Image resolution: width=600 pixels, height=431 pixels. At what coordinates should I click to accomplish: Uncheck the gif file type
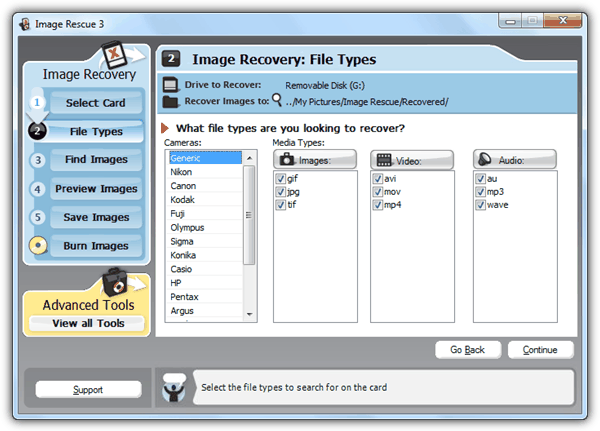[281, 178]
